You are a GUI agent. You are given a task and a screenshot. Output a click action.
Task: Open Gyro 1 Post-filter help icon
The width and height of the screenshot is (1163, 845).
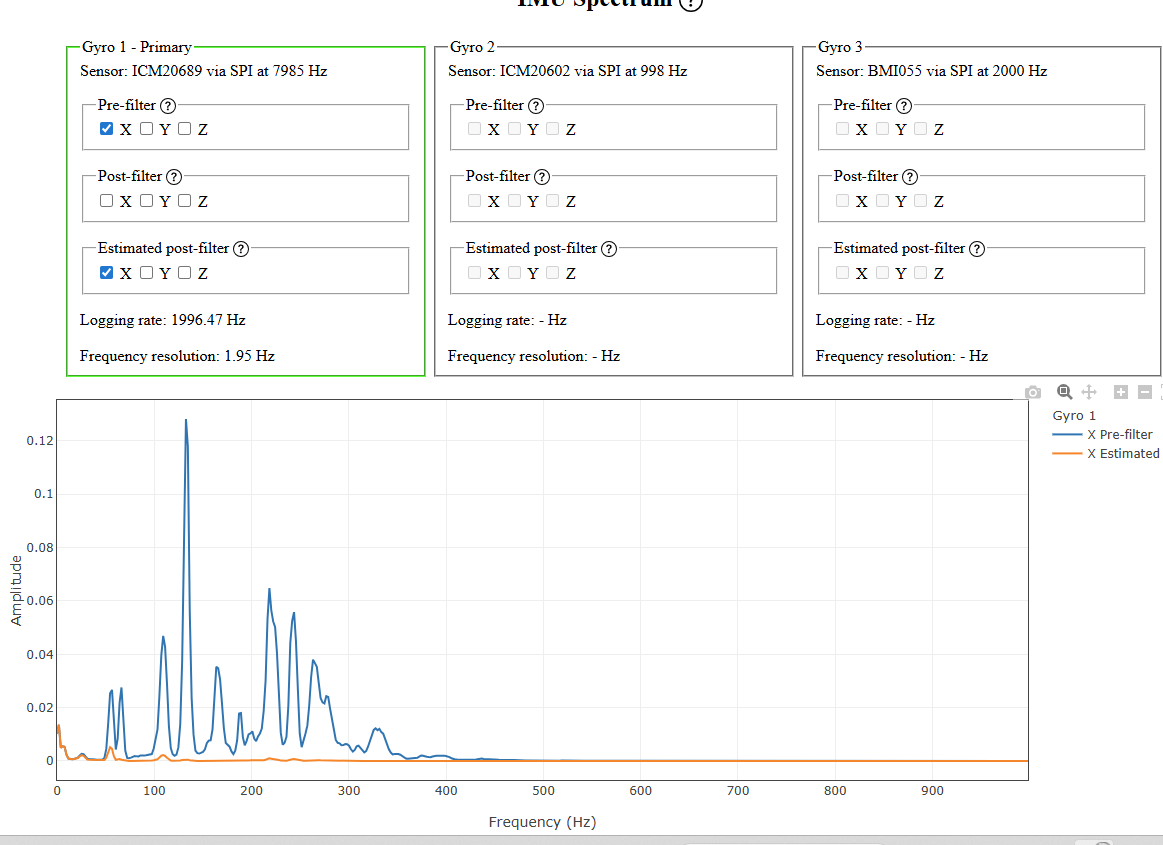point(174,177)
